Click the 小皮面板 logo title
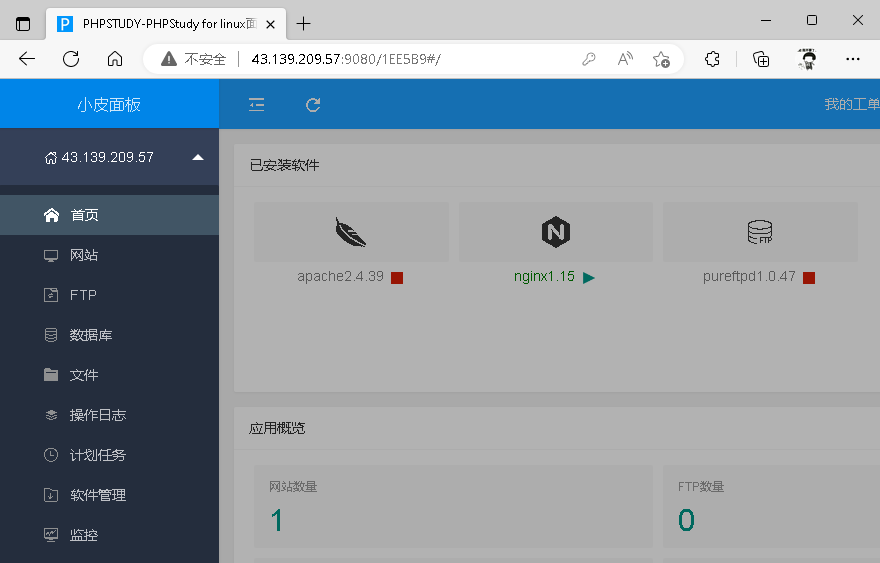 click(109, 104)
